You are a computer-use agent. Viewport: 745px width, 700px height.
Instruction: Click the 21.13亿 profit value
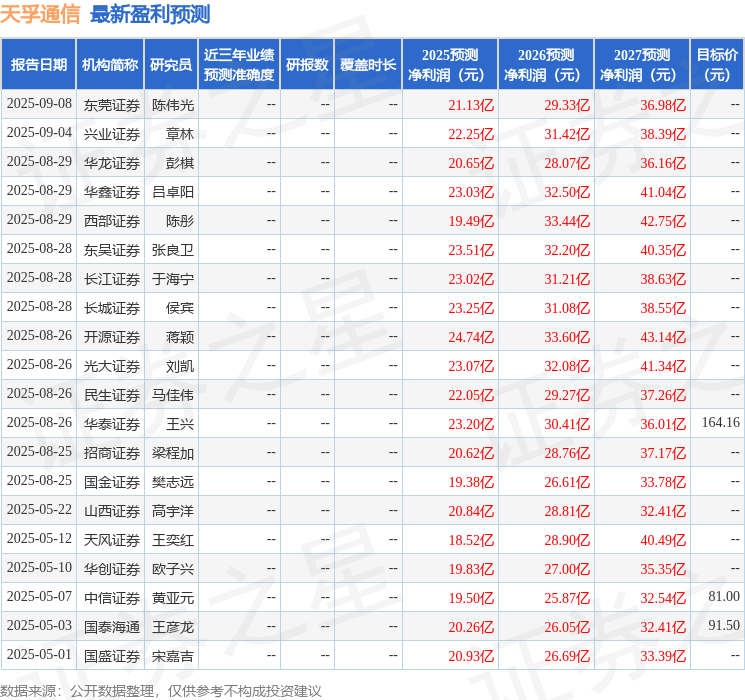(x=471, y=105)
